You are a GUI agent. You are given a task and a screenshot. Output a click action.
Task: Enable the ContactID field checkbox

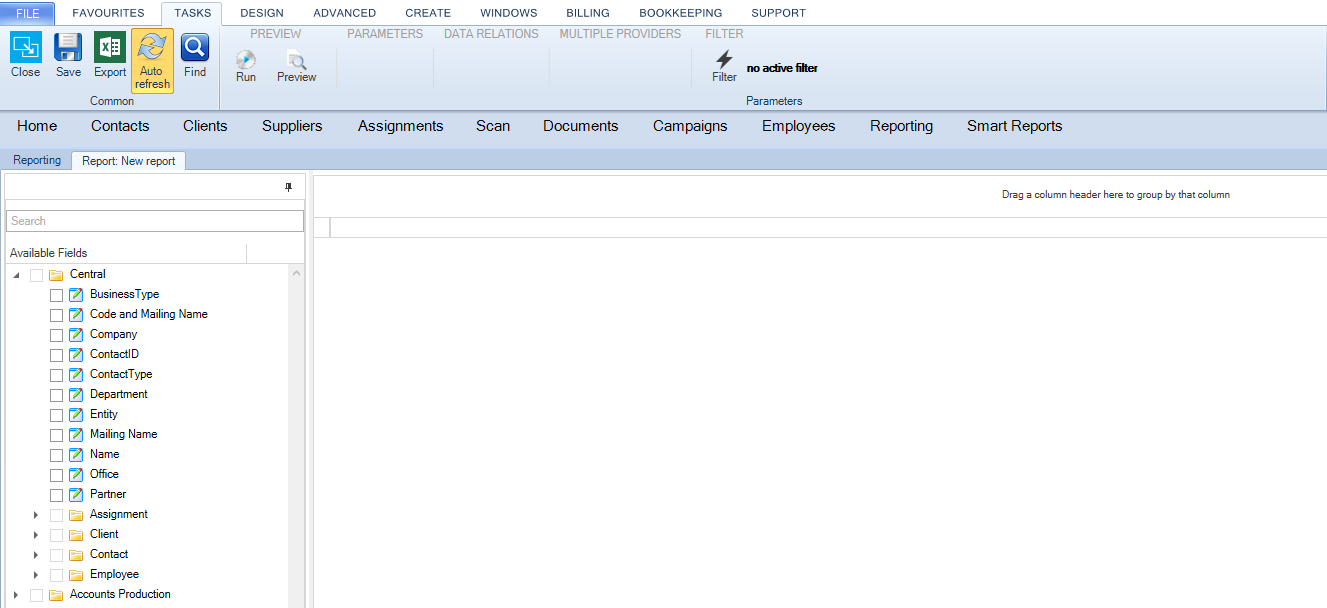point(56,355)
